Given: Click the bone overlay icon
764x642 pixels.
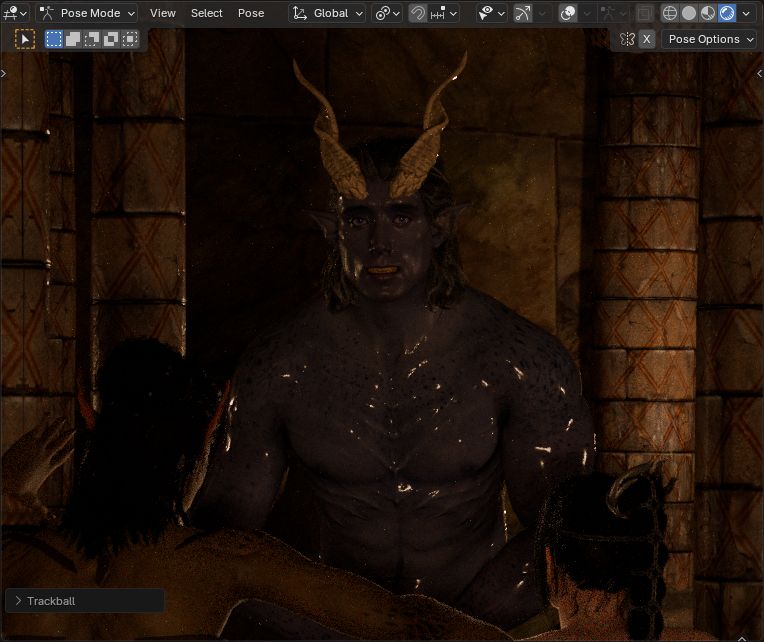Looking at the screenshot, I should click(x=607, y=13).
